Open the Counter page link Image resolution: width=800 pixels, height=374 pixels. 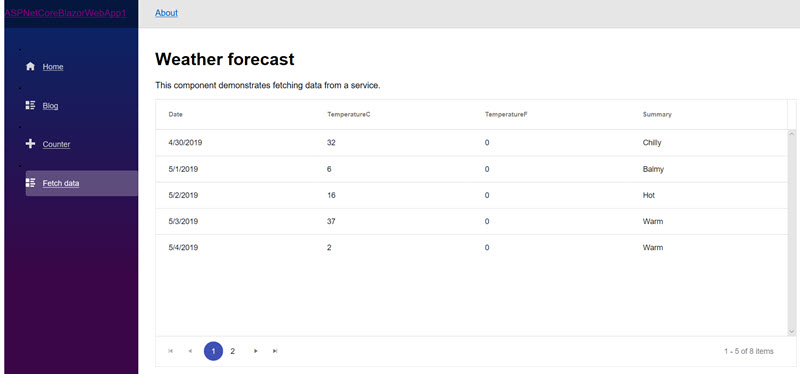coord(57,144)
